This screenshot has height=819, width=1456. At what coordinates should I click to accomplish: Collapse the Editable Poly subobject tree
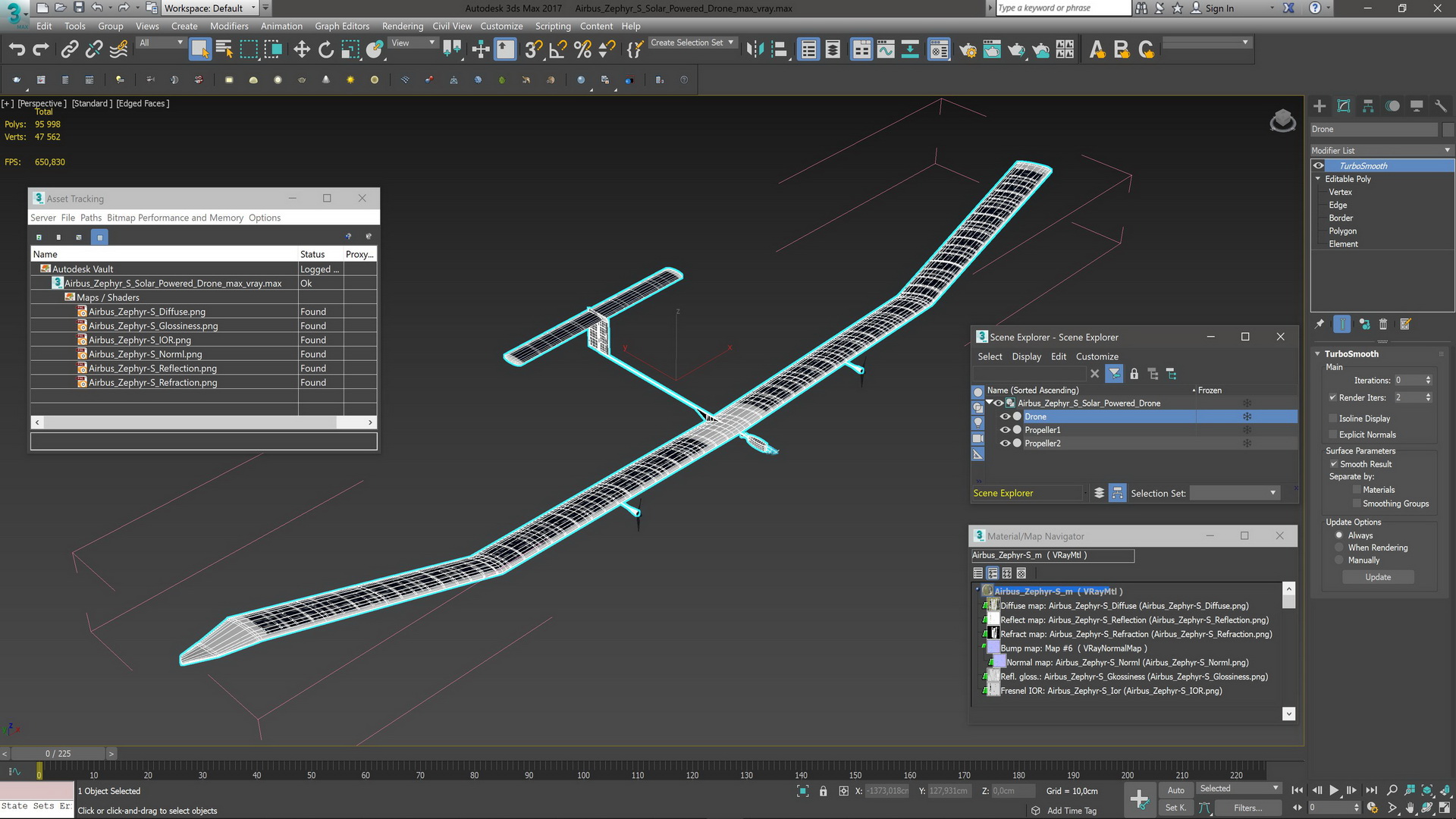pyautogui.click(x=1318, y=179)
